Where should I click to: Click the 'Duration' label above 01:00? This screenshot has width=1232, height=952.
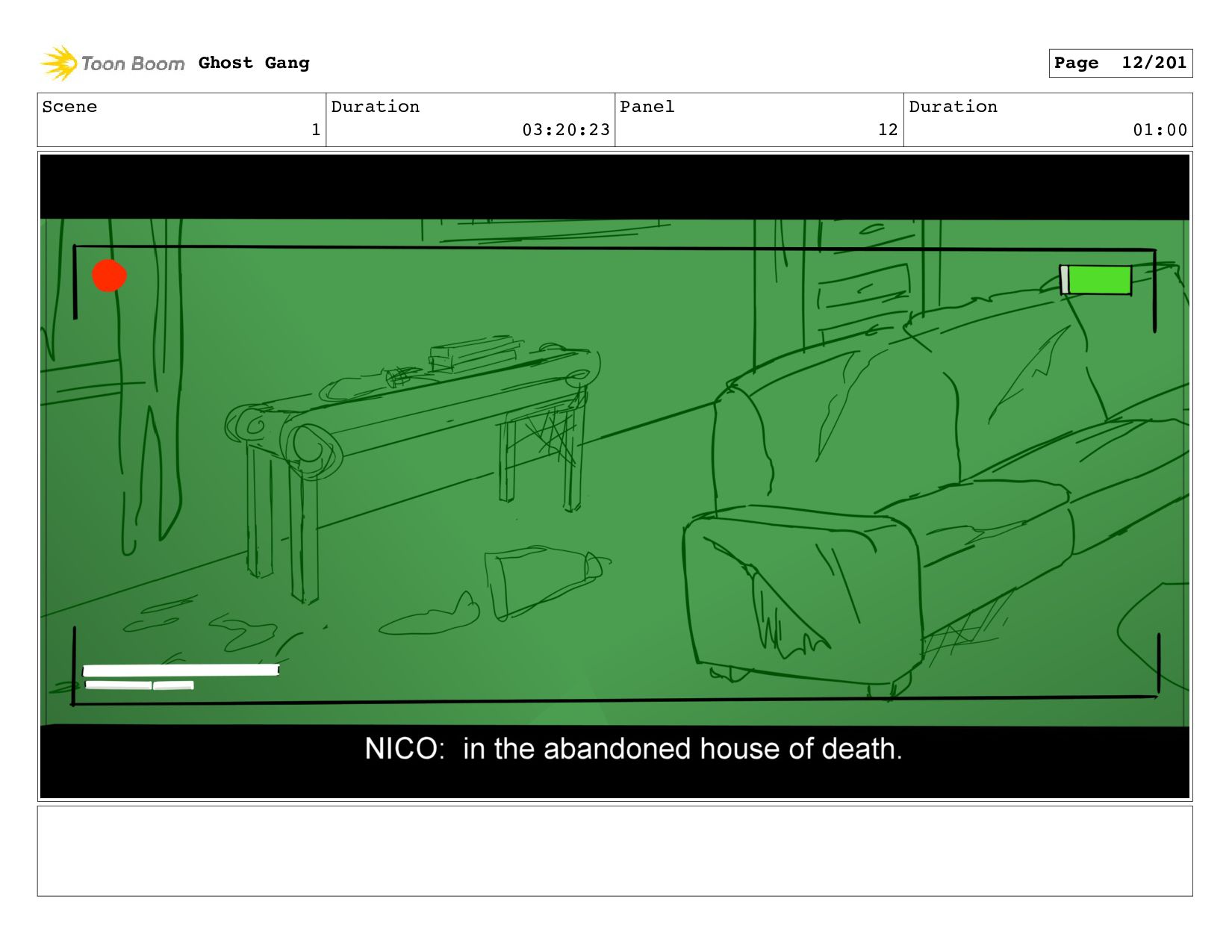click(x=953, y=107)
